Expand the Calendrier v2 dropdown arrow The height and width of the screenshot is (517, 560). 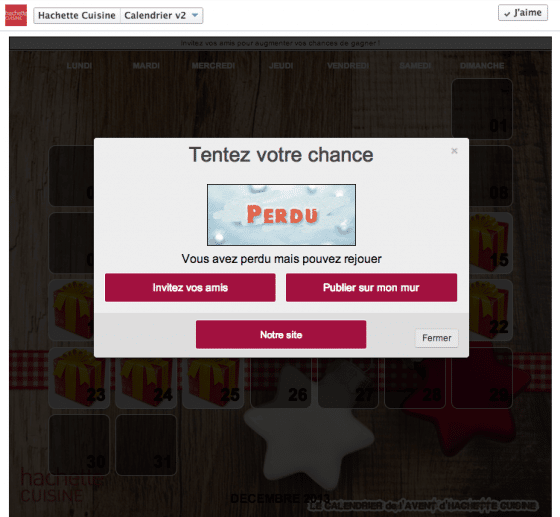pos(195,15)
